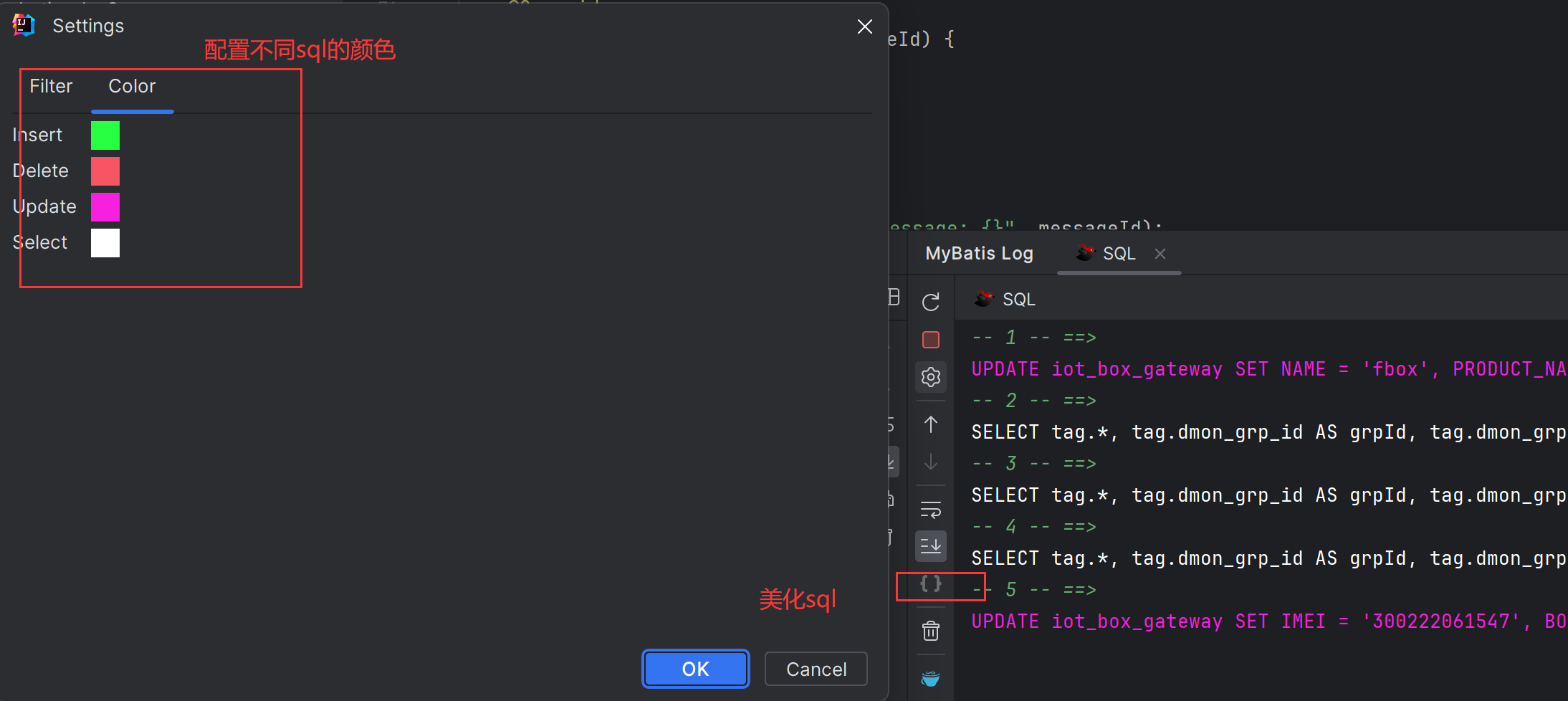Viewport: 1568px width, 701px height.
Task: Close the Settings dialog
Action: click(865, 27)
